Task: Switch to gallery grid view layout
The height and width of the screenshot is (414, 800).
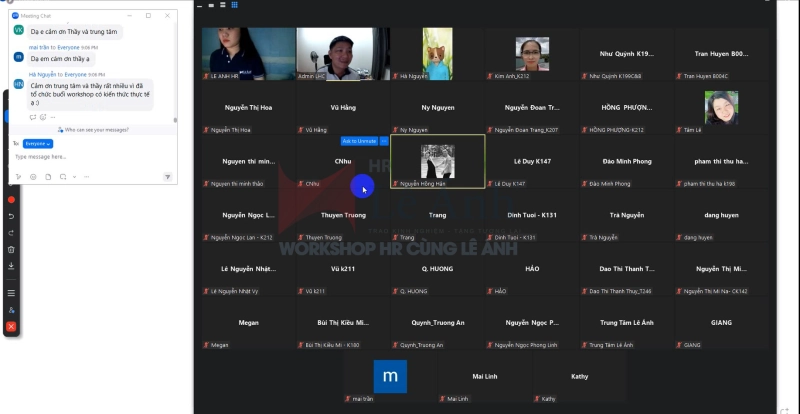Action: coord(234,5)
